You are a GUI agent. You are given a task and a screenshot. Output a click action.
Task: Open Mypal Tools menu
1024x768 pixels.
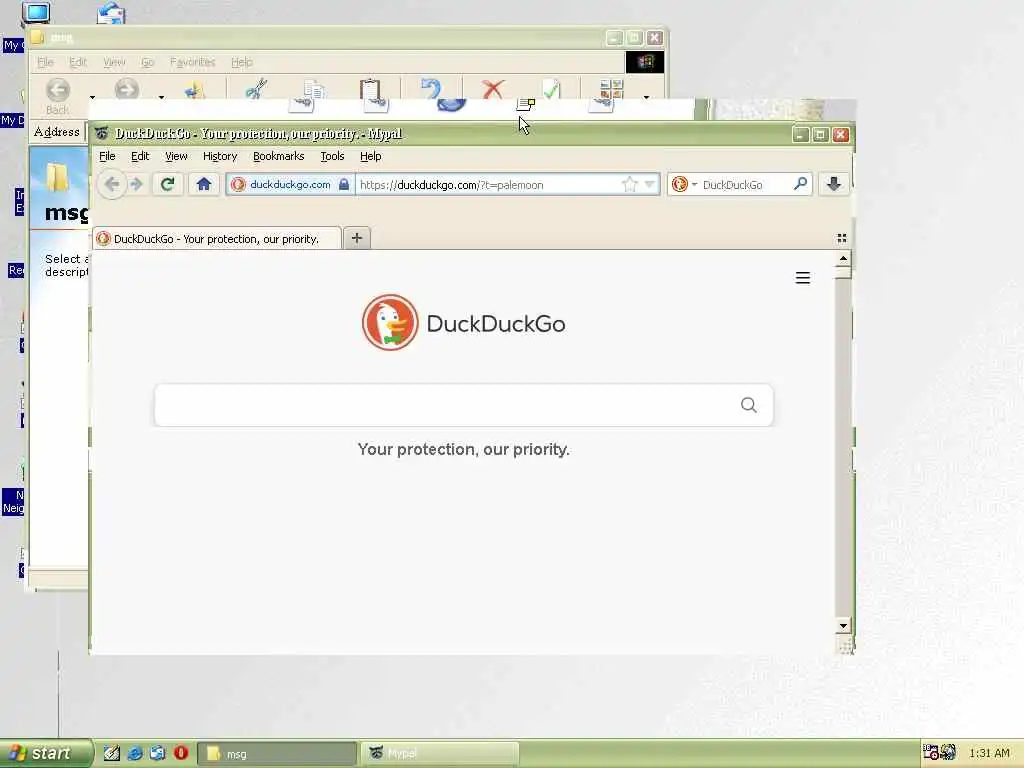pyautogui.click(x=332, y=156)
